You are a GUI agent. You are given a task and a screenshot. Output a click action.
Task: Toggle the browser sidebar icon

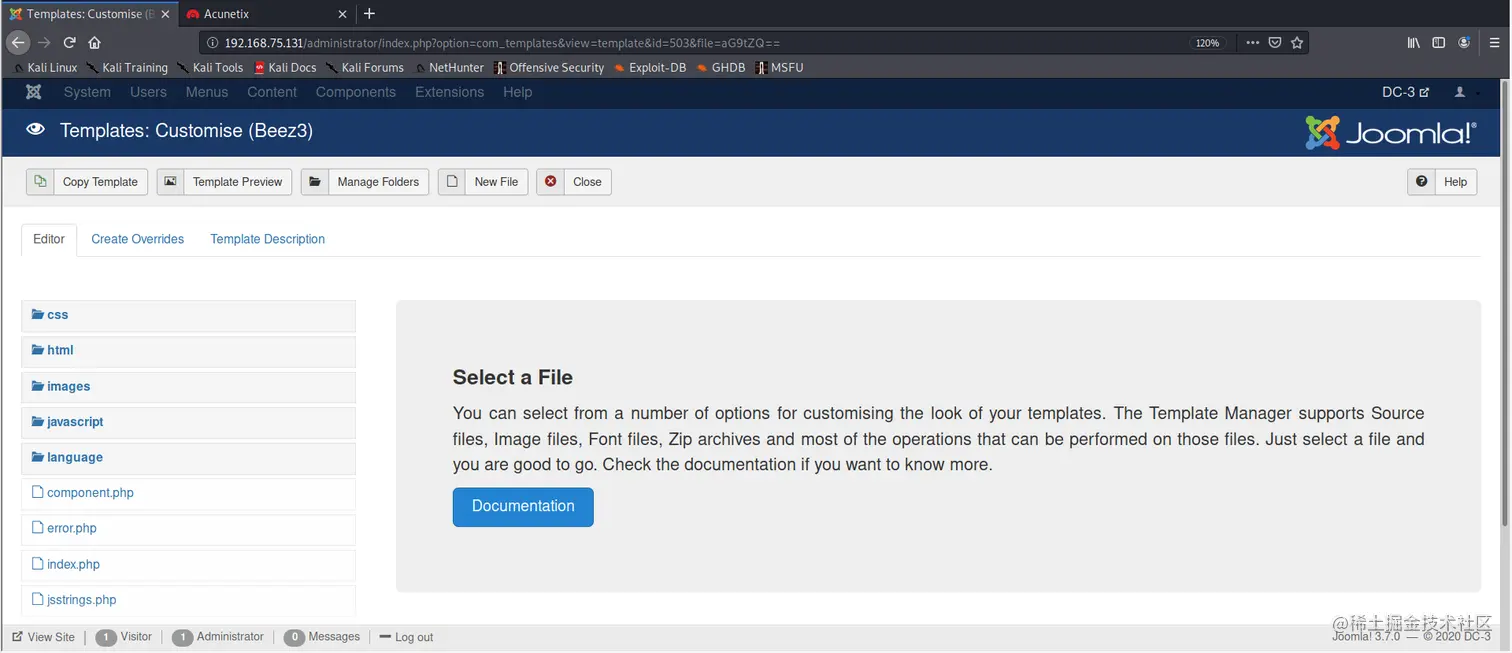(1439, 43)
